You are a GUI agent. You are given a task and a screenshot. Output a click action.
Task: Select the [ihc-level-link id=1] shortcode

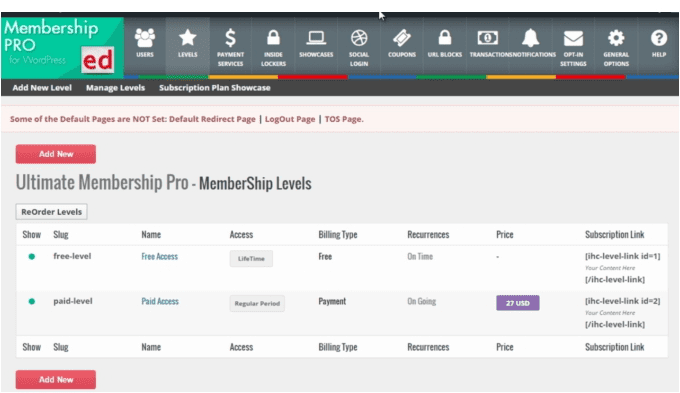(622, 256)
